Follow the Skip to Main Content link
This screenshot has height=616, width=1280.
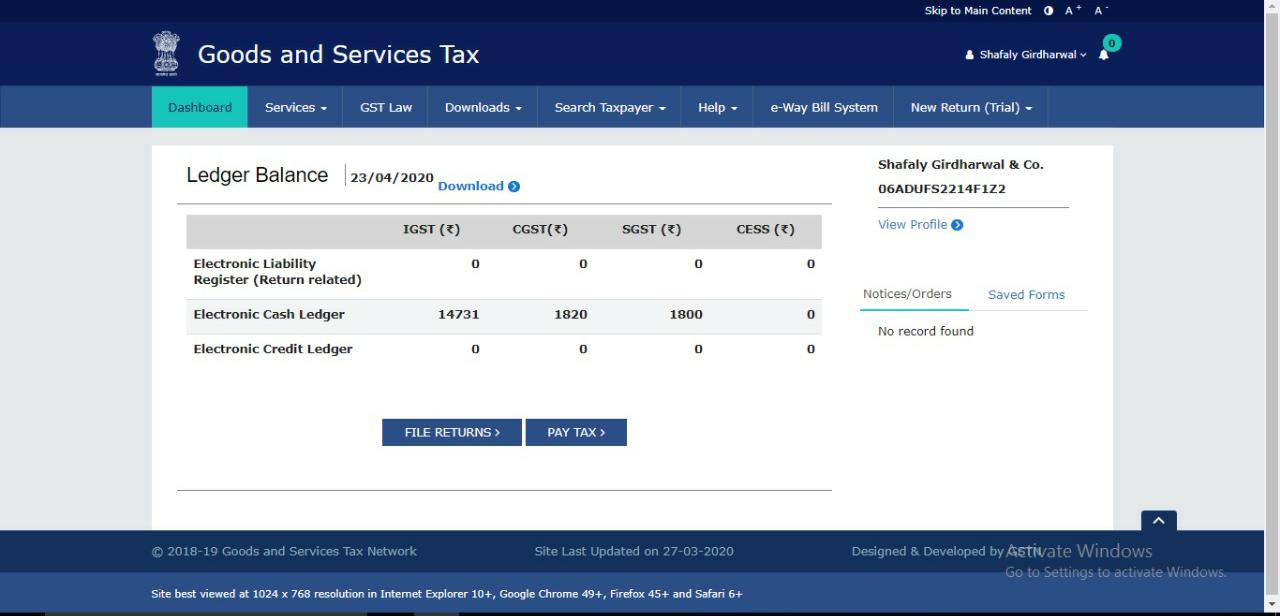click(977, 11)
